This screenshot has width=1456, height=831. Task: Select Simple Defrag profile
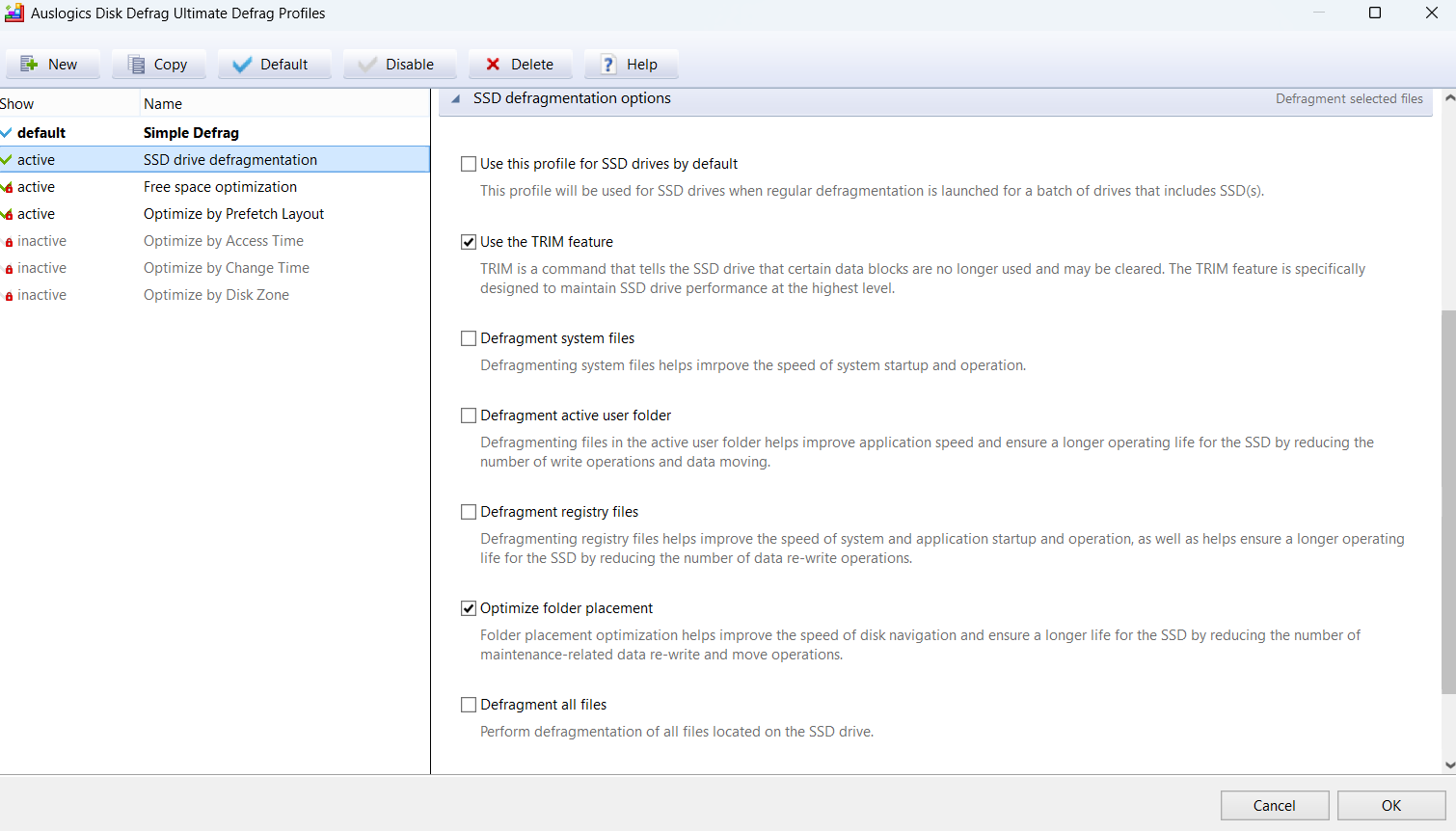tap(191, 133)
